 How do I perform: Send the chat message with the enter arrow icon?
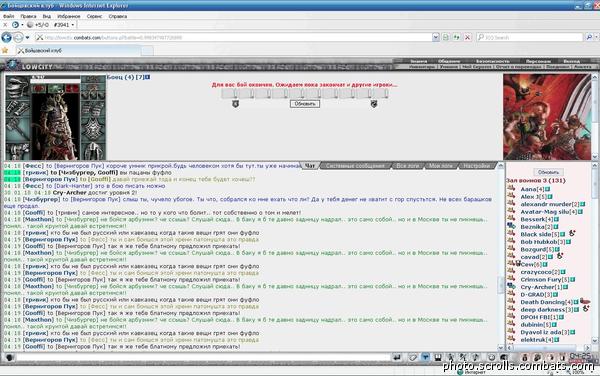pos(397,357)
